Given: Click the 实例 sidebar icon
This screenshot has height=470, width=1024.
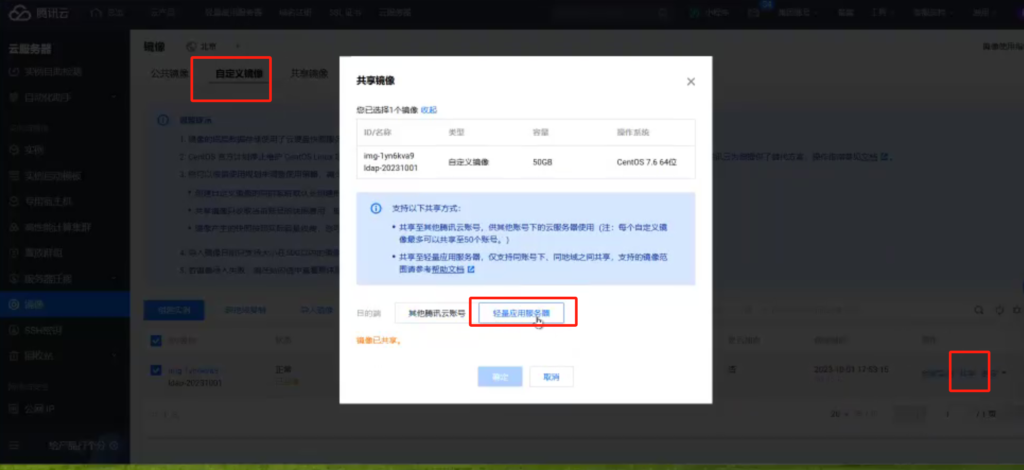Looking at the screenshot, I should click(x=14, y=150).
